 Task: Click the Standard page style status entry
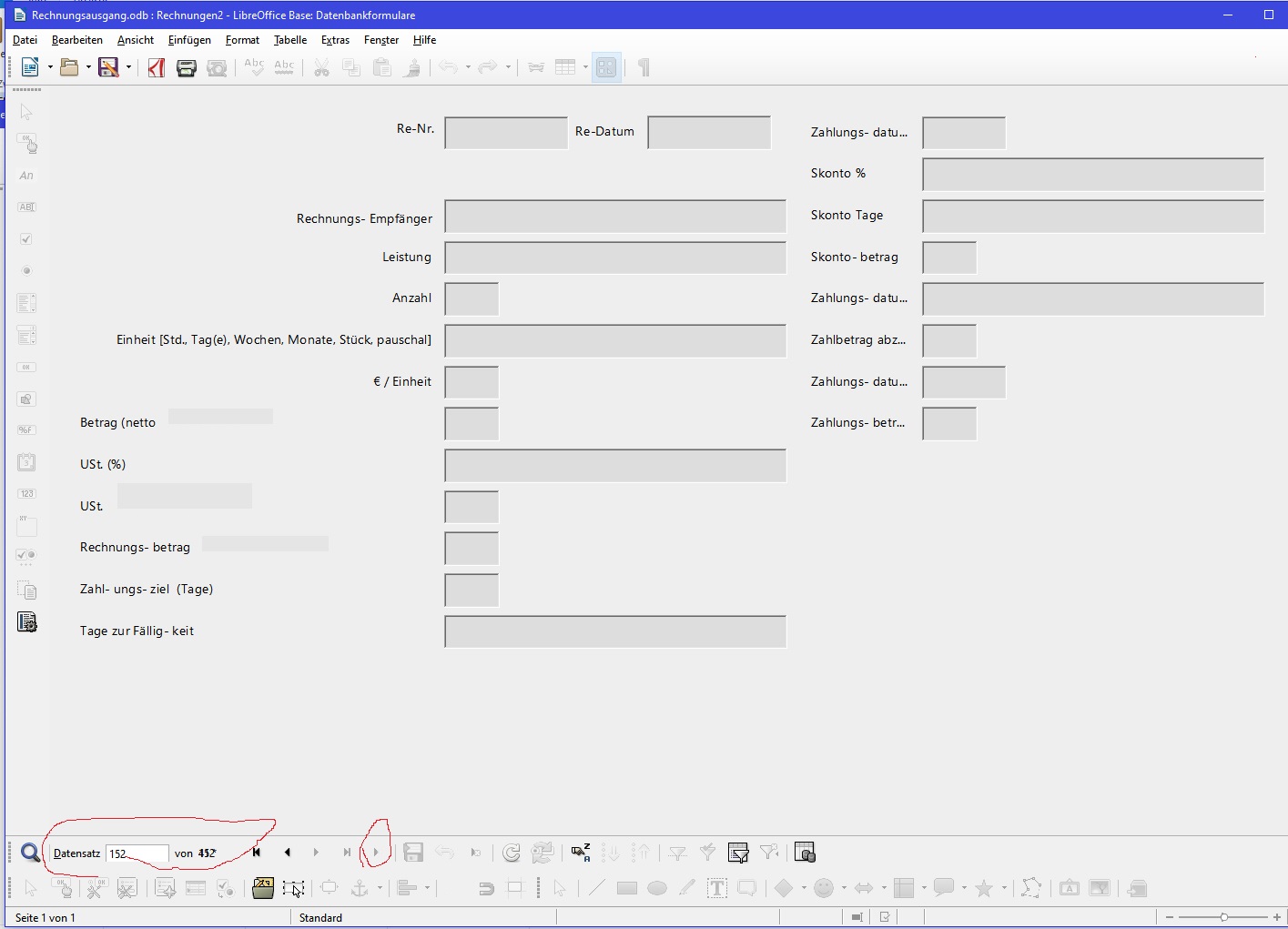tap(321, 917)
